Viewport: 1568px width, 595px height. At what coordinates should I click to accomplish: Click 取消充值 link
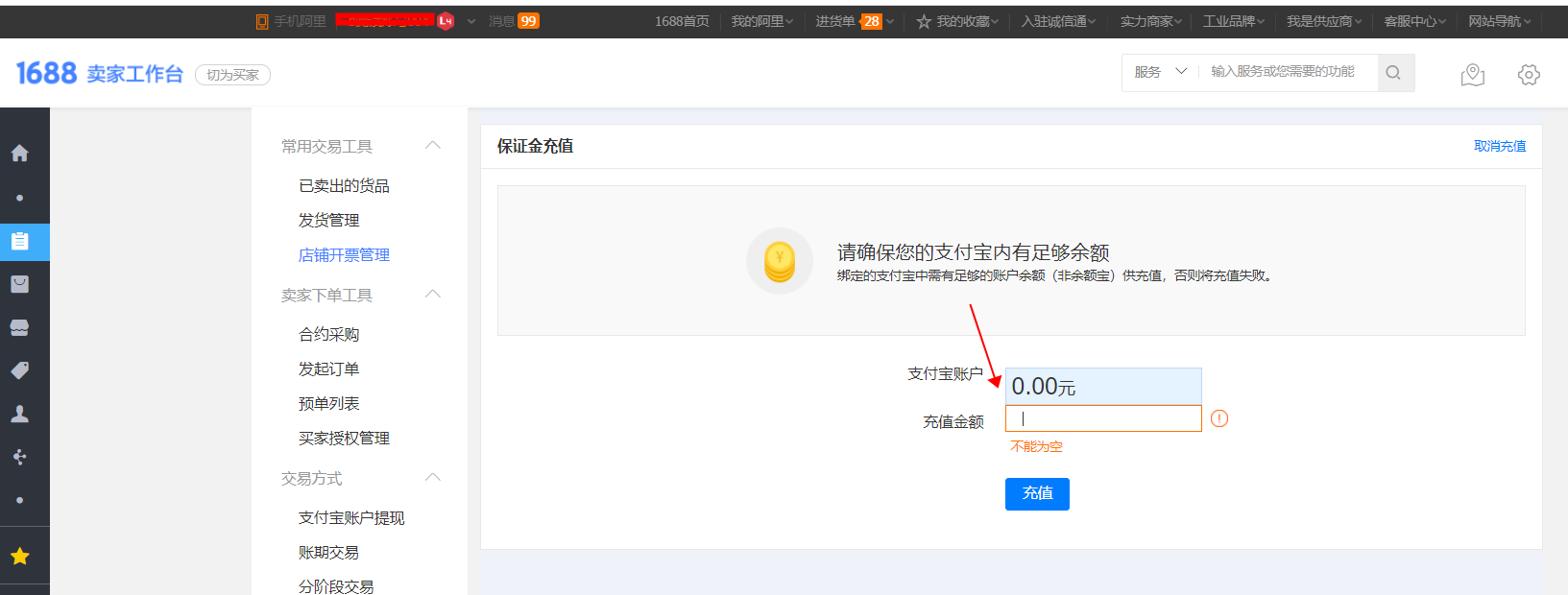point(1500,146)
